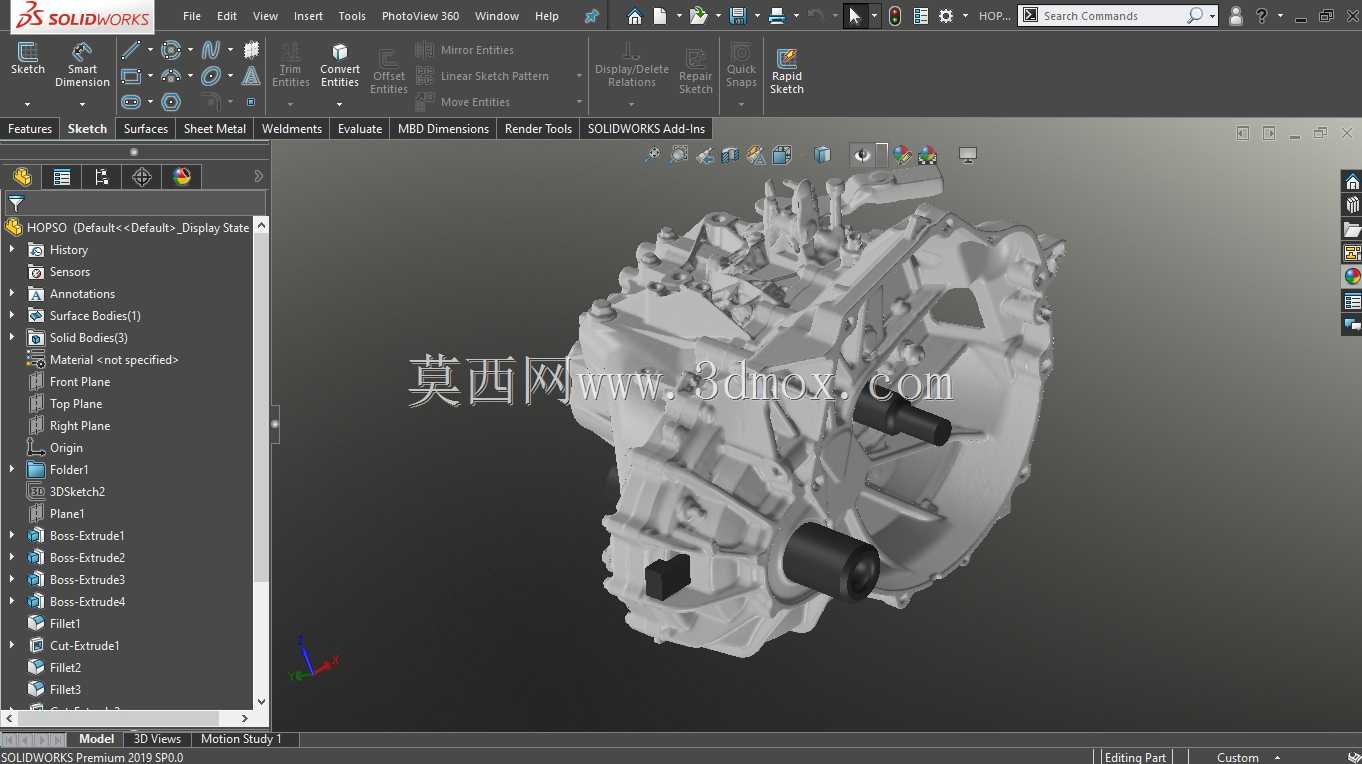Click Zoom to Area in view toolbar

coord(679,155)
